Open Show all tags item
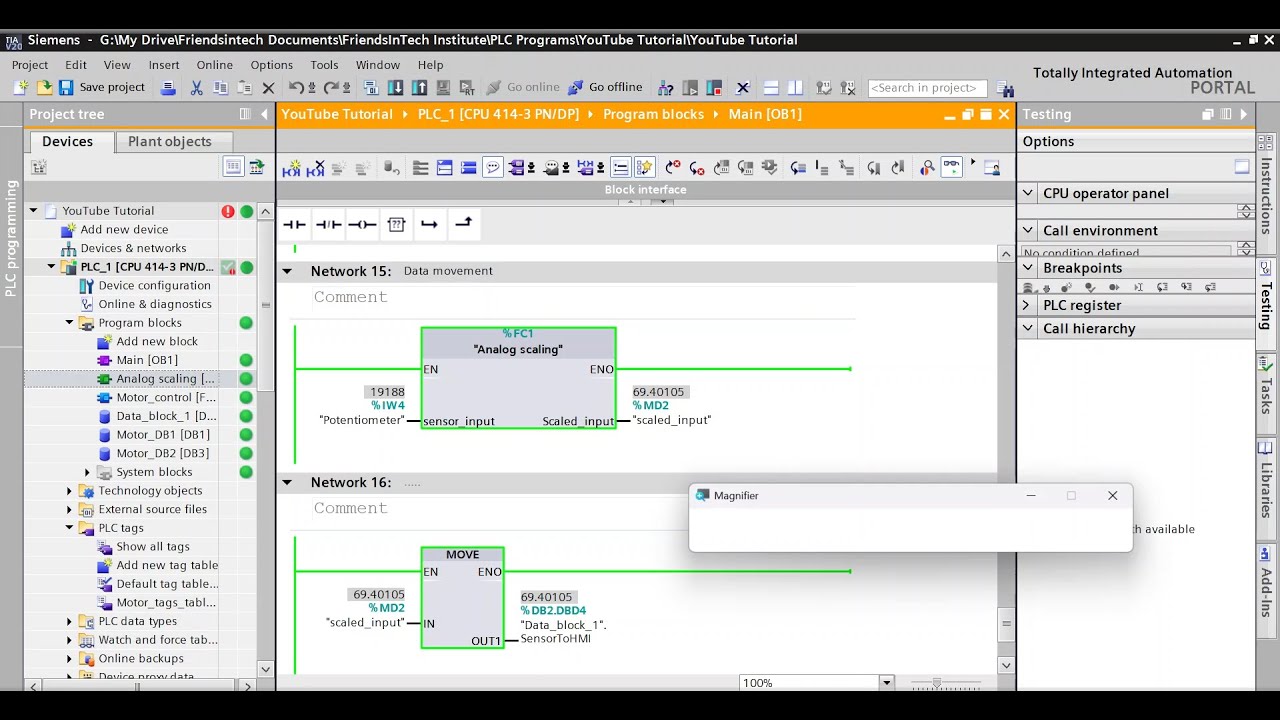1280x720 pixels. [153, 547]
